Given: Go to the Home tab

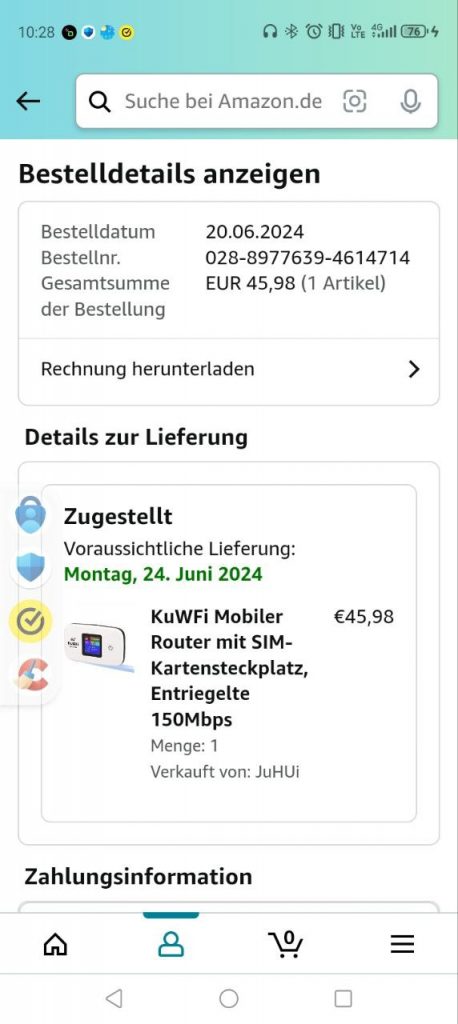Looking at the screenshot, I should [56, 944].
